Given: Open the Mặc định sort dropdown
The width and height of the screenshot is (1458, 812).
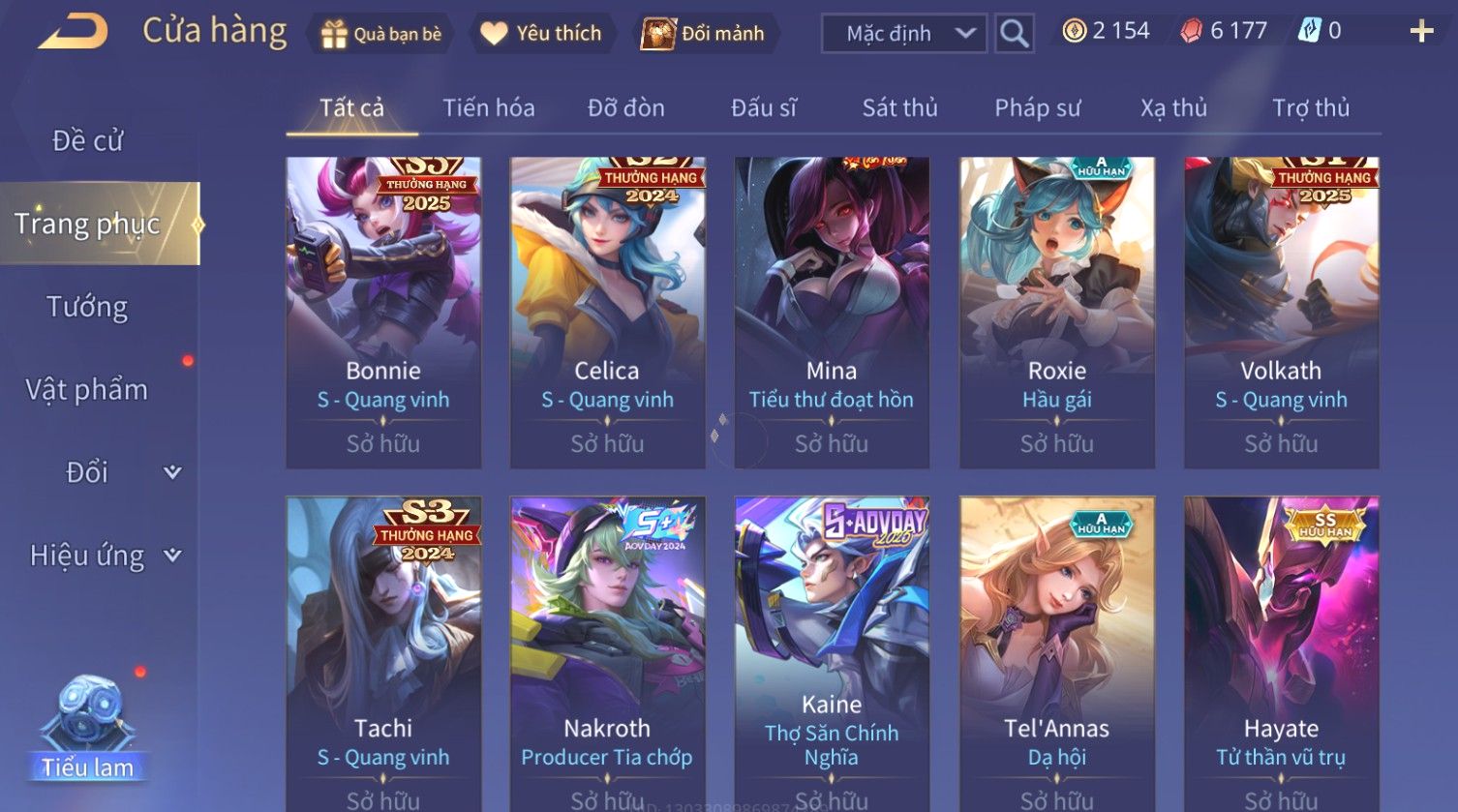Looking at the screenshot, I should click(x=904, y=34).
